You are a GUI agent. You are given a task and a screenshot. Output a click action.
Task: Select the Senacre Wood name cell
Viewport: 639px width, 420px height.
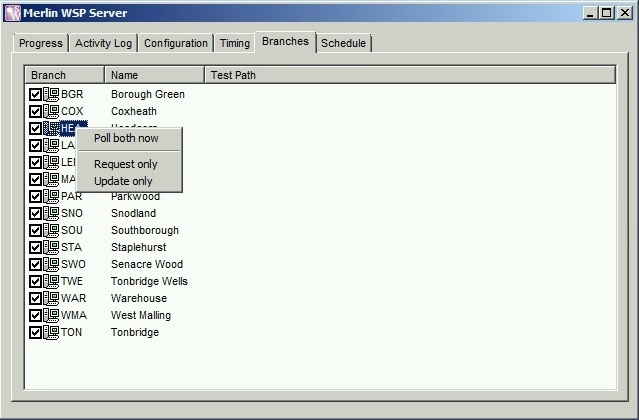click(147, 264)
